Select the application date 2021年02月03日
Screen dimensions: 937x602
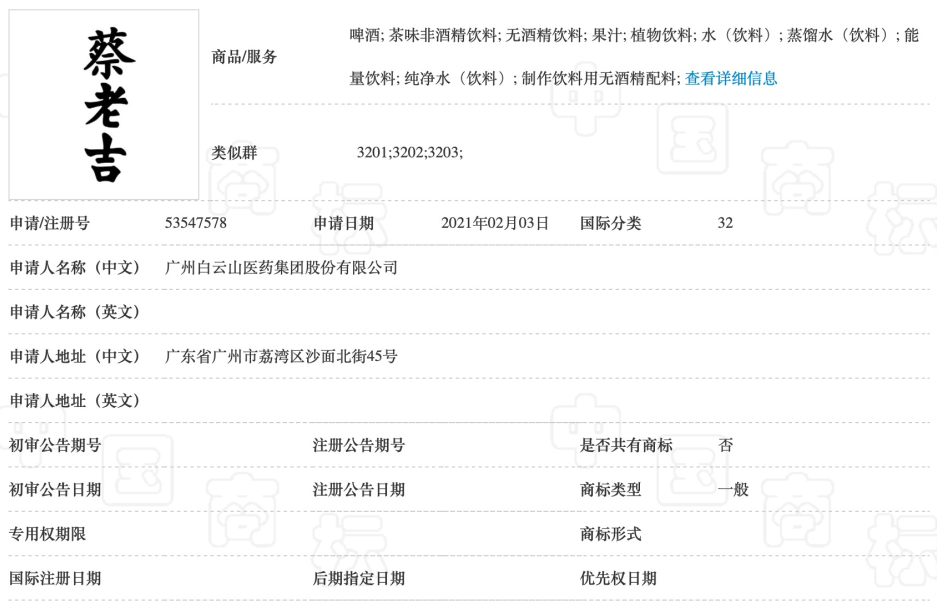point(495,223)
